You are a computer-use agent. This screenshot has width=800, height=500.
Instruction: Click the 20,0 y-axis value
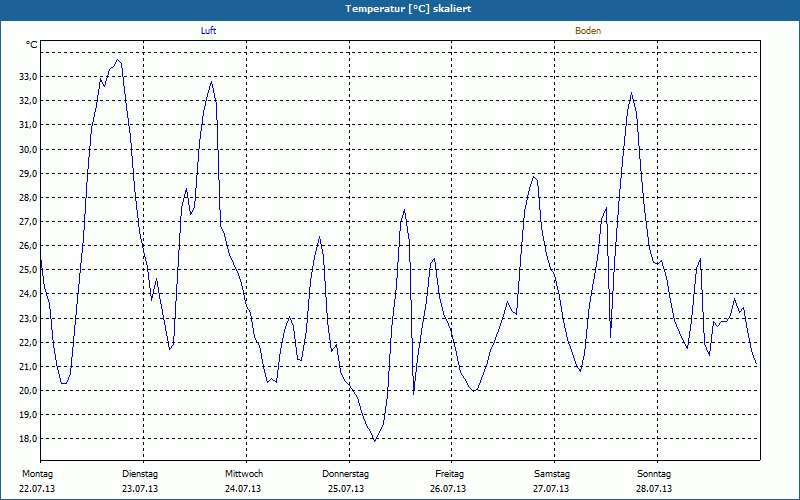point(29,391)
